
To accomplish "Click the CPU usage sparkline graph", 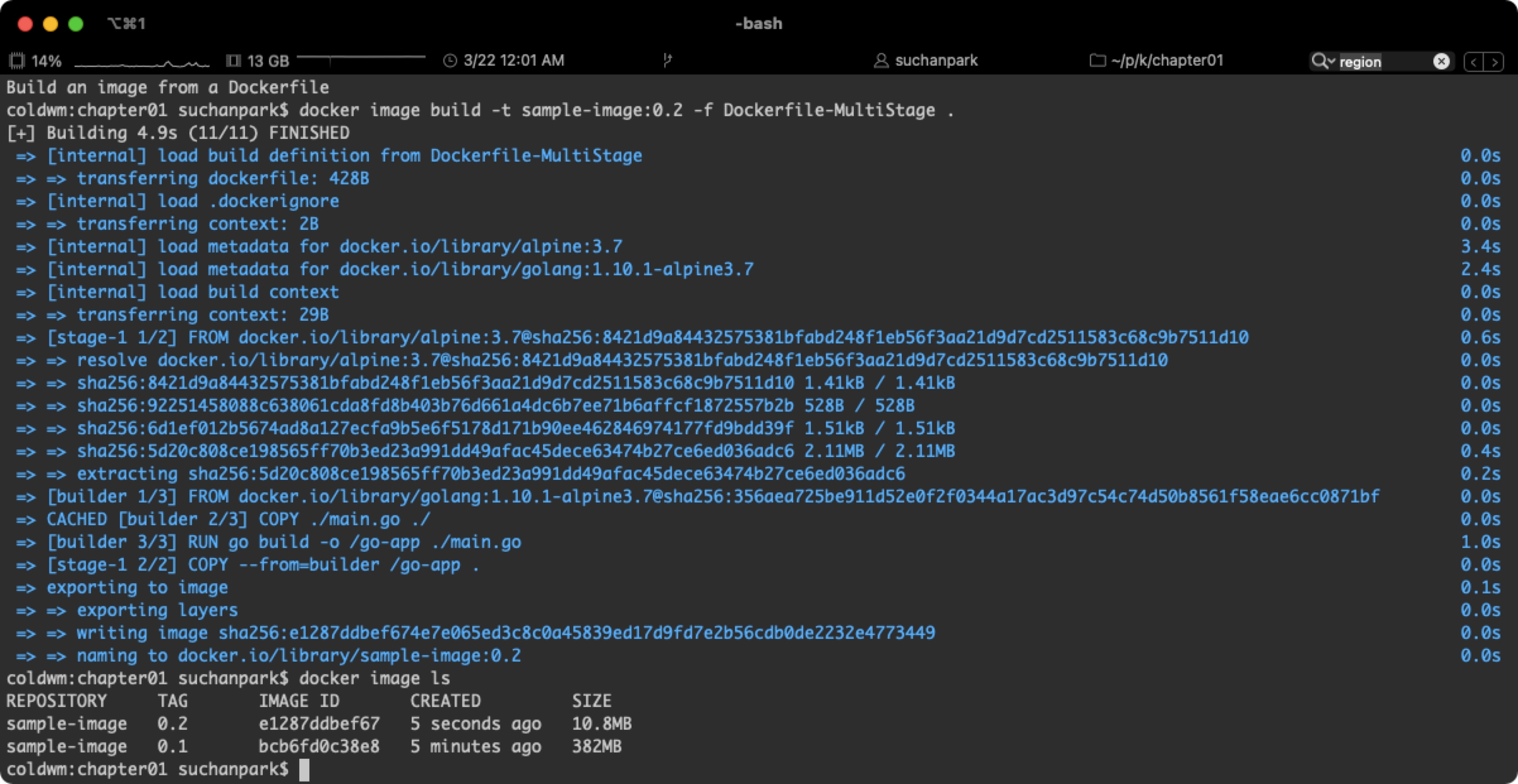I will pos(142,63).
